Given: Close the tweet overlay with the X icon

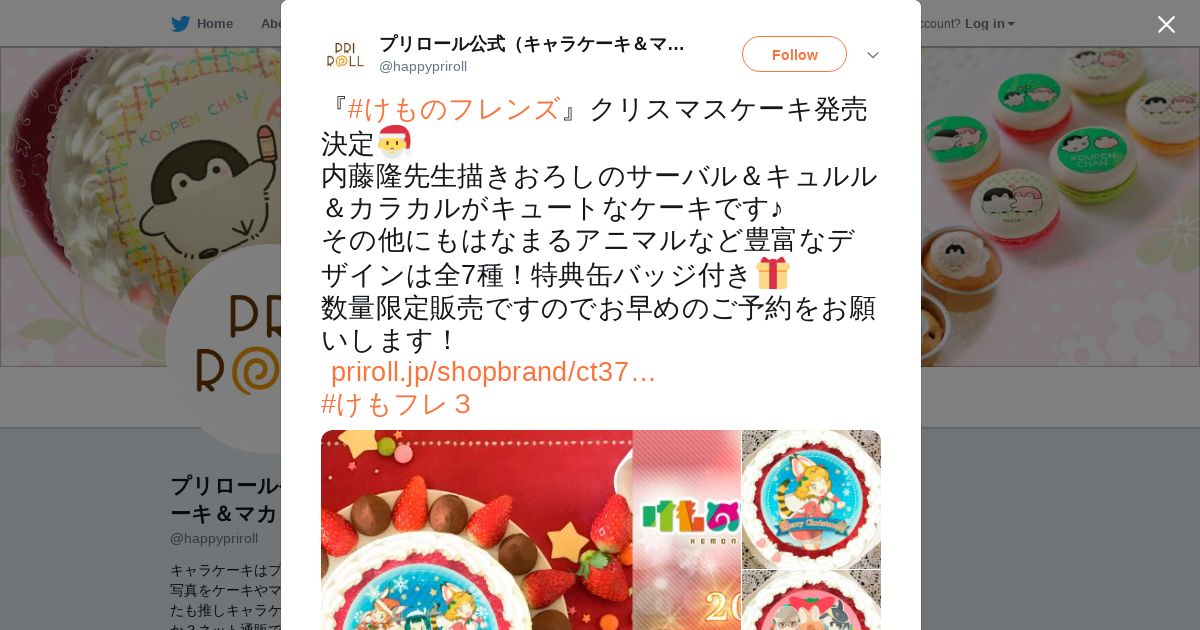Looking at the screenshot, I should [1166, 24].
